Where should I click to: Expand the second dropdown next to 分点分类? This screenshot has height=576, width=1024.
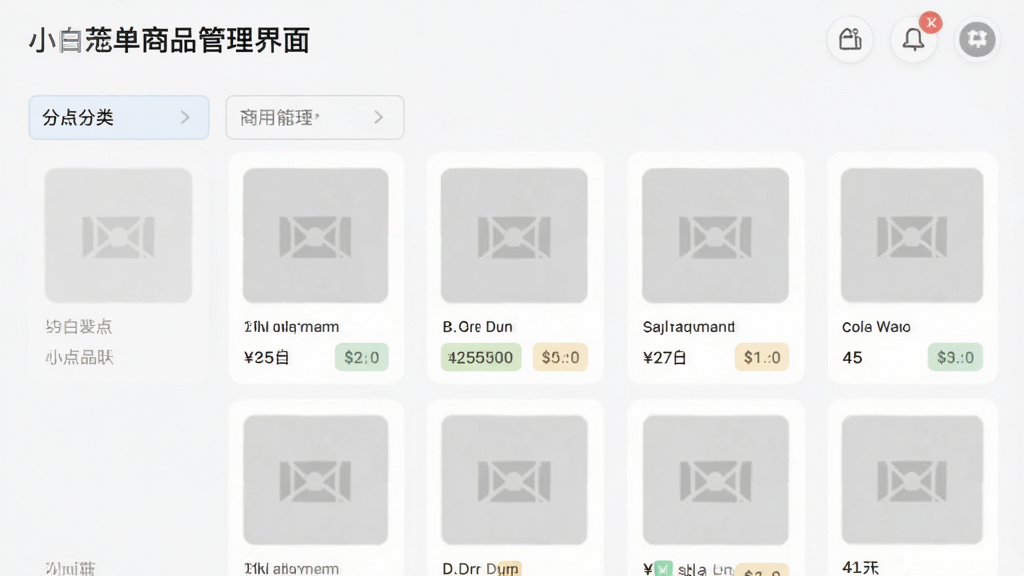pos(315,118)
